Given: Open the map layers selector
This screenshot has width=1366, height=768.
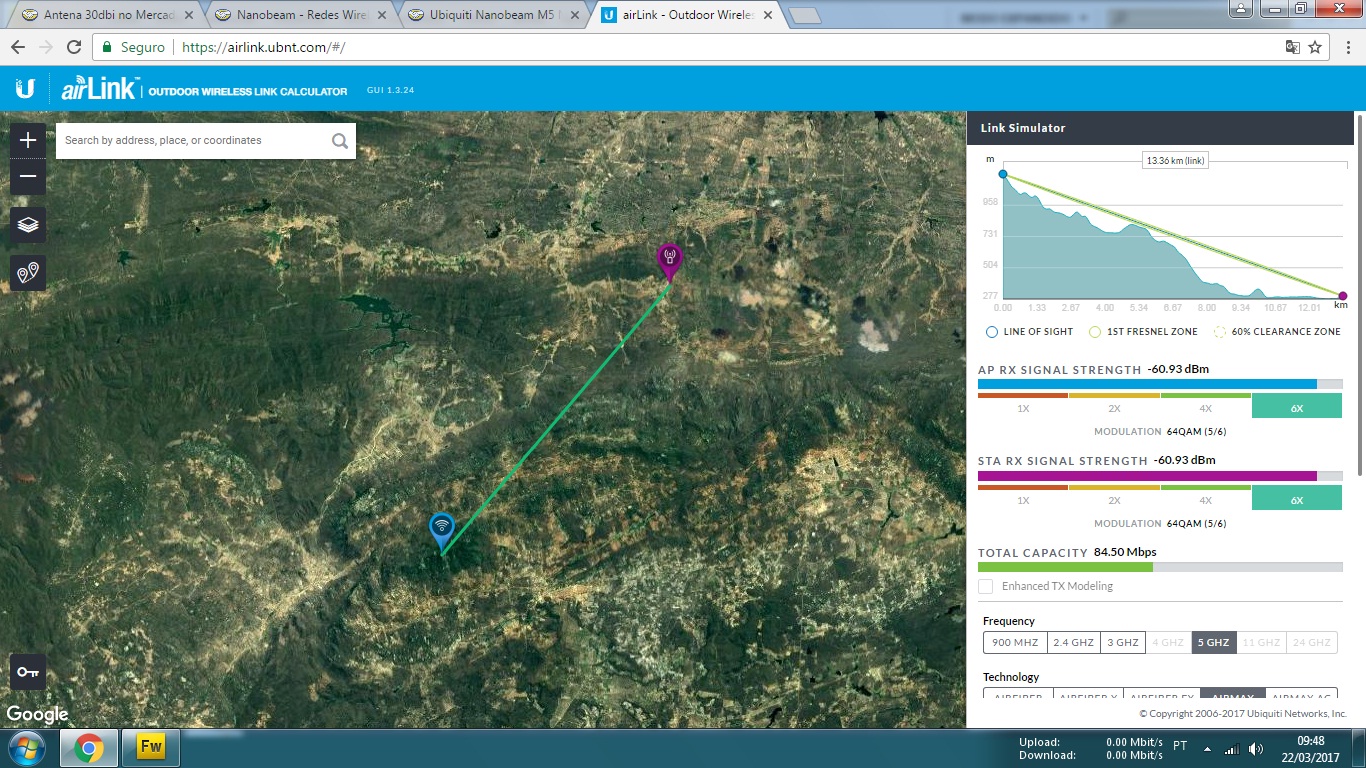Looking at the screenshot, I should (x=28, y=225).
